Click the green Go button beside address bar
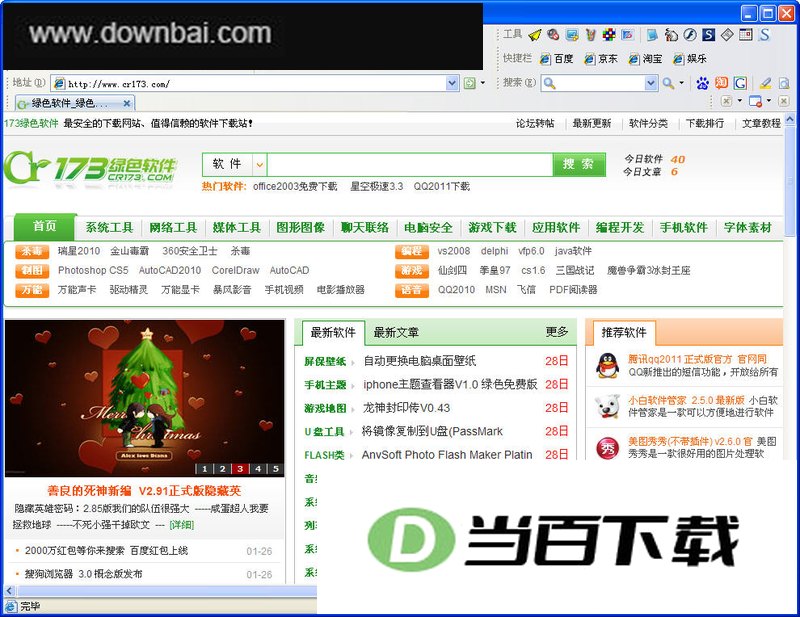Viewport: 800px width, 617px height. pos(469,83)
